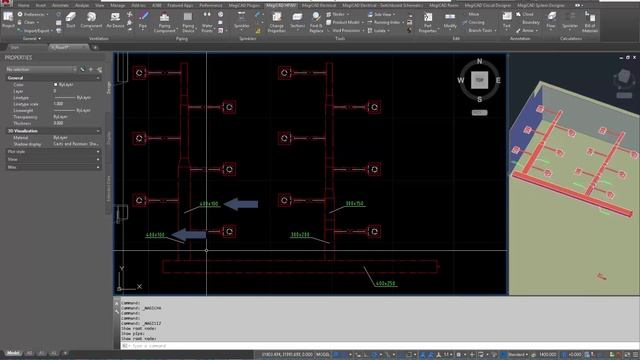This screenshot has width=640, height=360.
Task: Switch to the View ribbon tab
Action: (100, 6)
